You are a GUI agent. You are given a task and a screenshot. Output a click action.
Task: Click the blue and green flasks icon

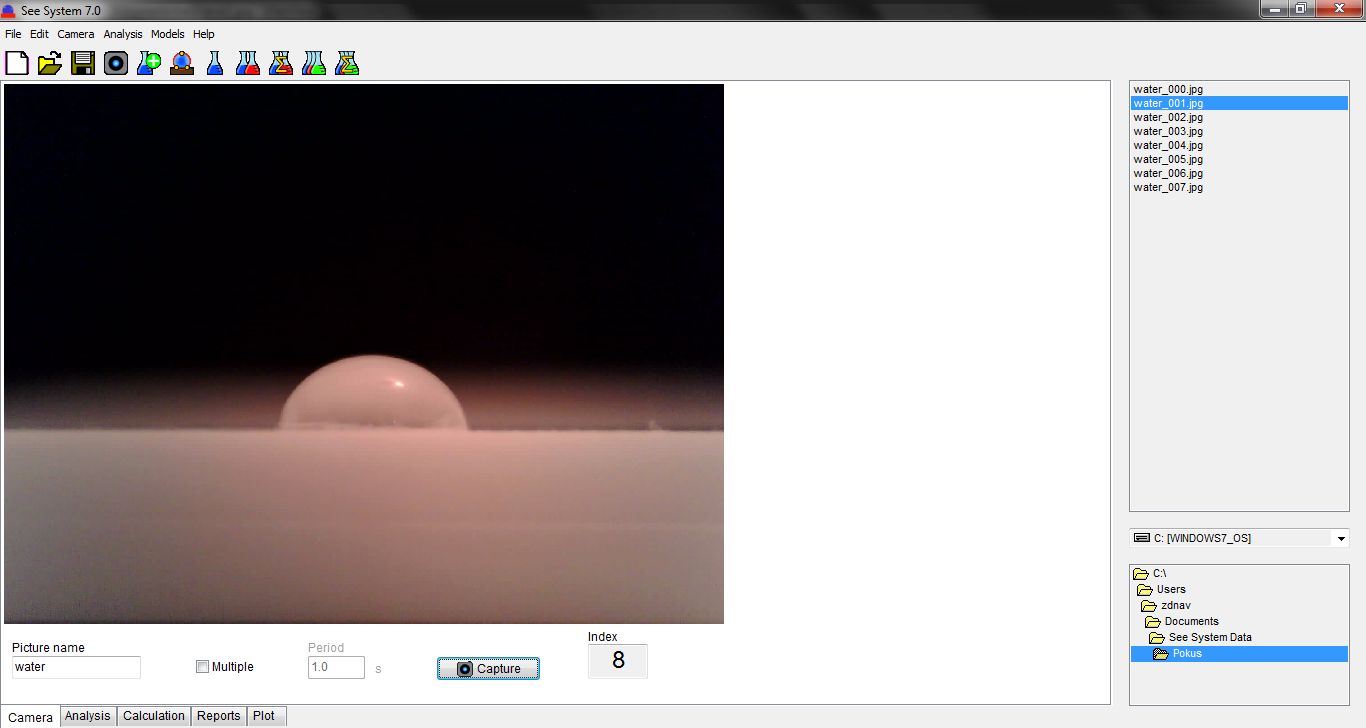[314, 64]
